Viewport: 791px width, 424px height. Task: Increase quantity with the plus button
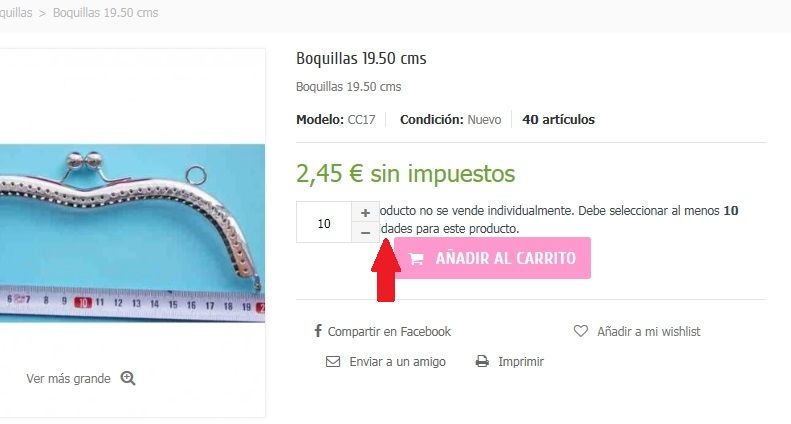(x=365, y=213)
